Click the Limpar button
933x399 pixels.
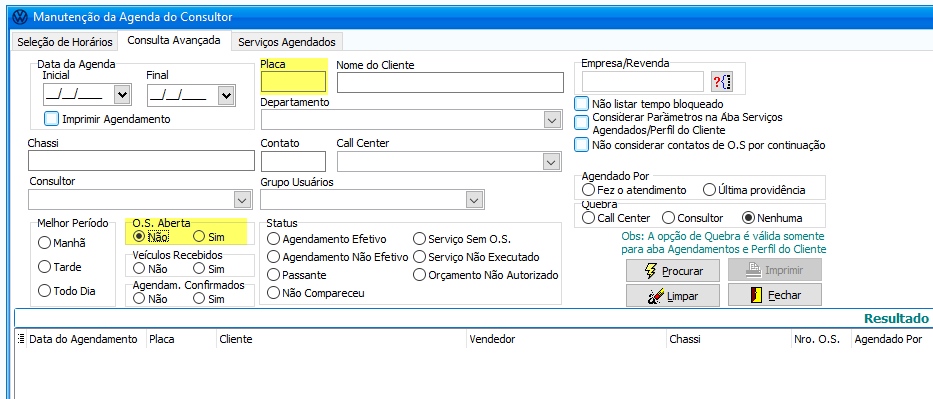[x=673, y=295]
